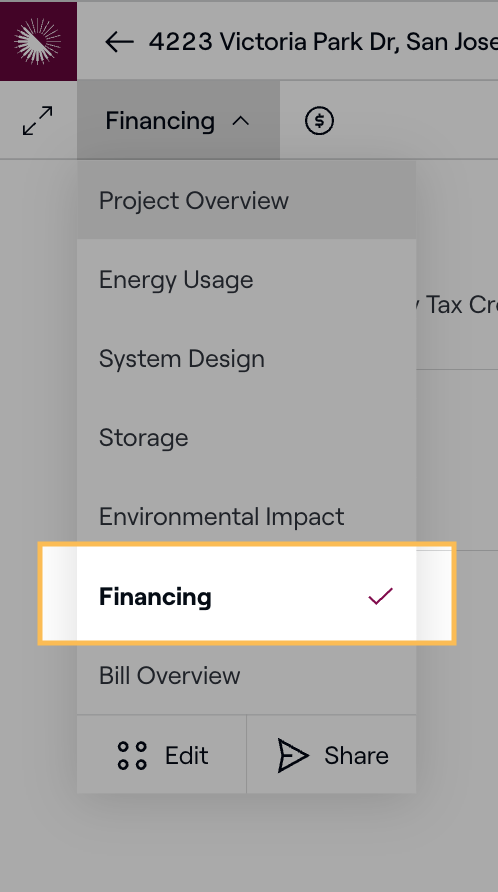Image resolution: width=498 pixels, height=892 pixels.
Task: Choose Storage in the dropdown list
Action: tap(246, 437)
